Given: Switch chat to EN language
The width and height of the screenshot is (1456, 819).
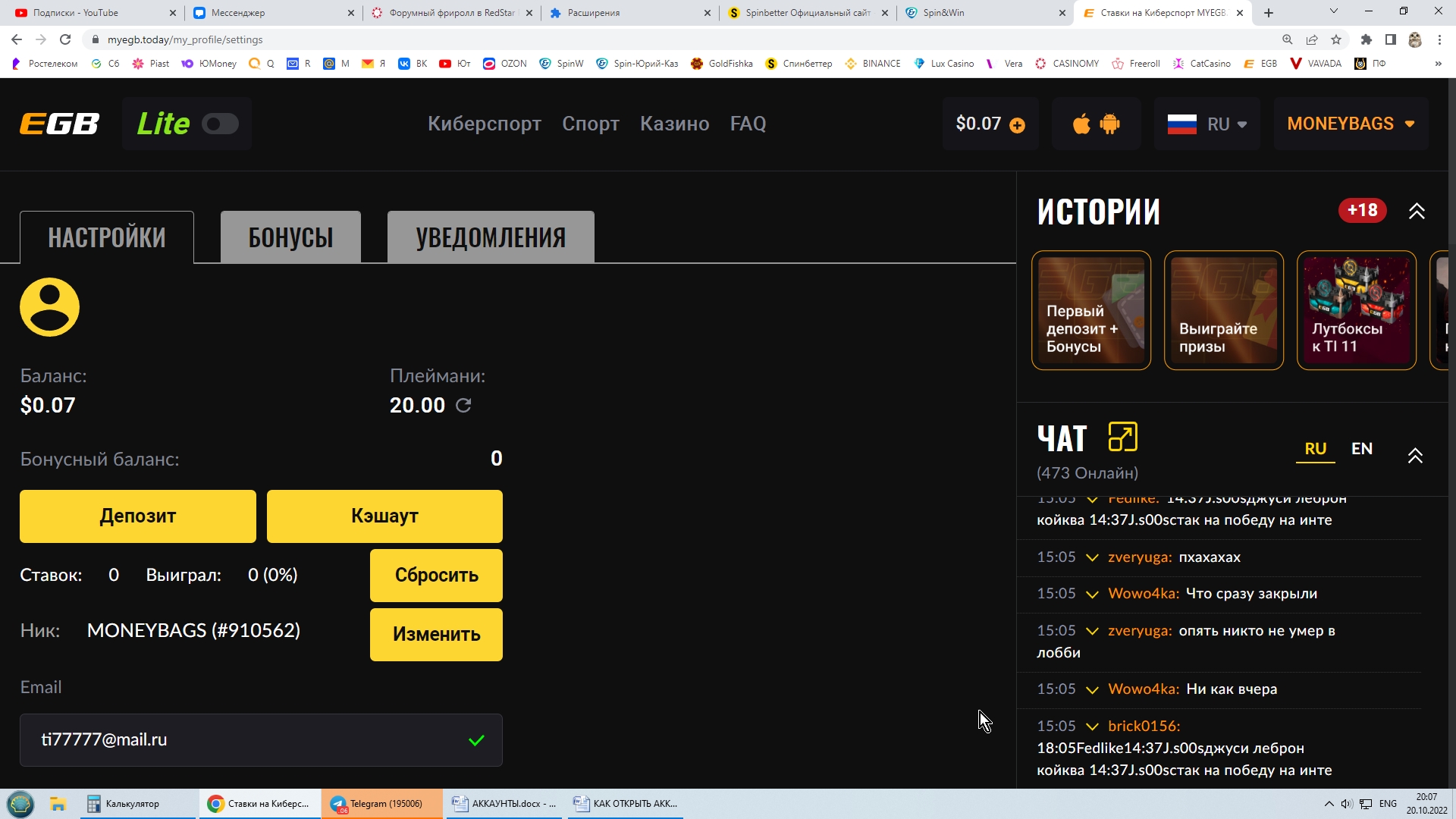Looking at the screenshot, I should pos(1362,449).
